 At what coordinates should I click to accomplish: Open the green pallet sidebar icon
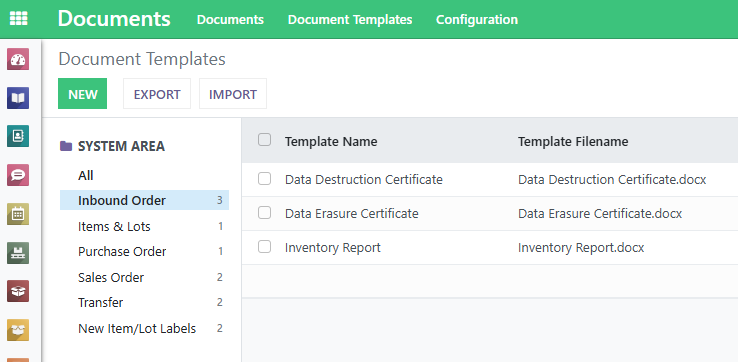(18, 253)
